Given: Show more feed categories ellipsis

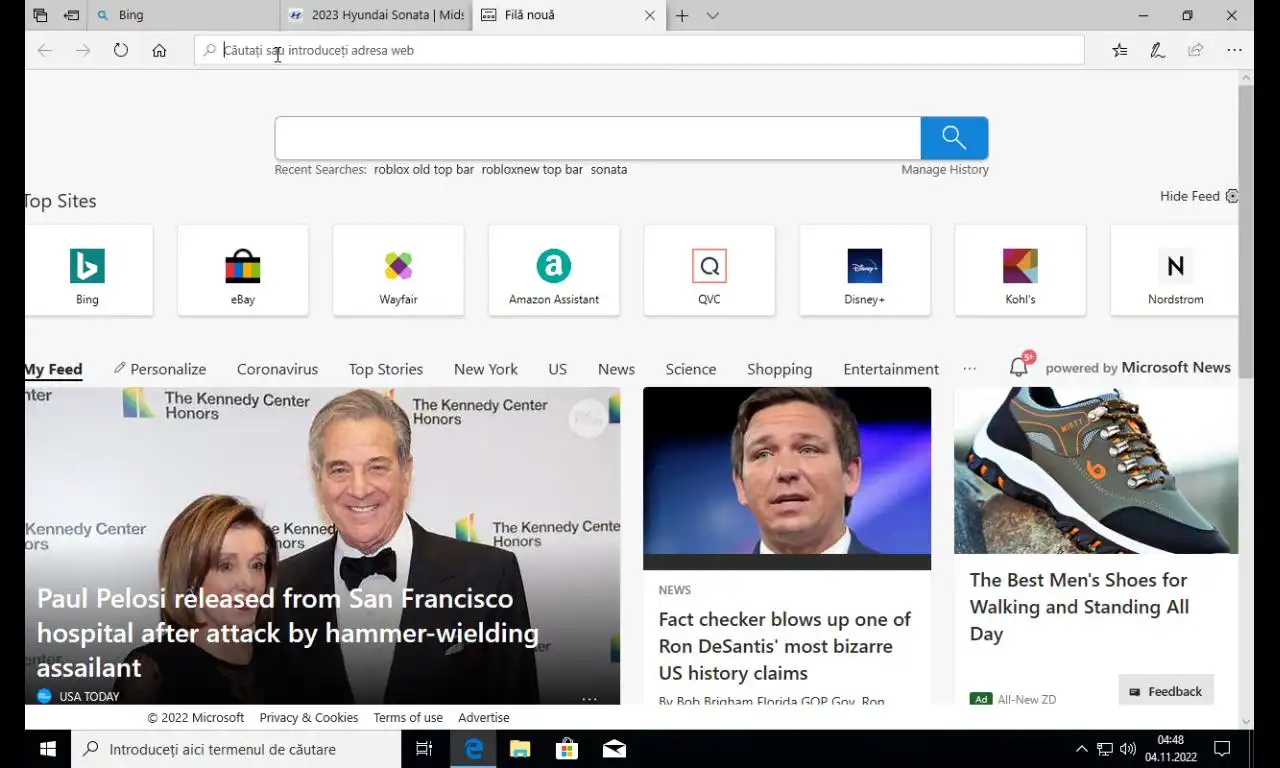Looking at the screenshot, I should (969, 369).
